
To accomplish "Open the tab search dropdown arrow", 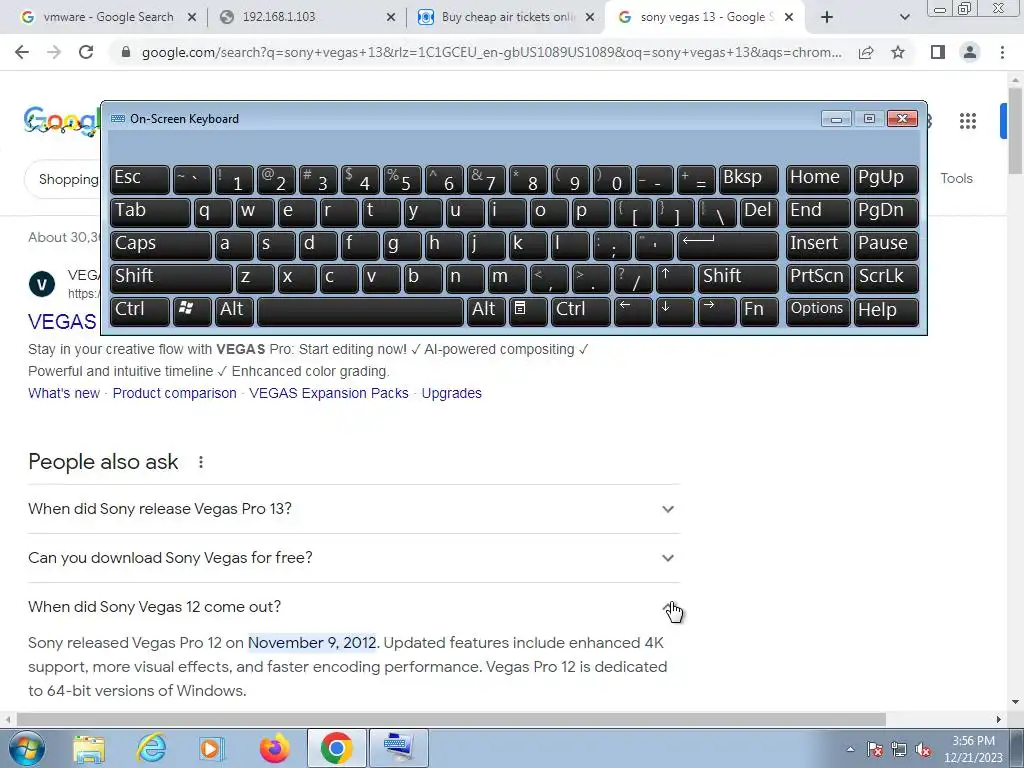I will coord(904,17).
